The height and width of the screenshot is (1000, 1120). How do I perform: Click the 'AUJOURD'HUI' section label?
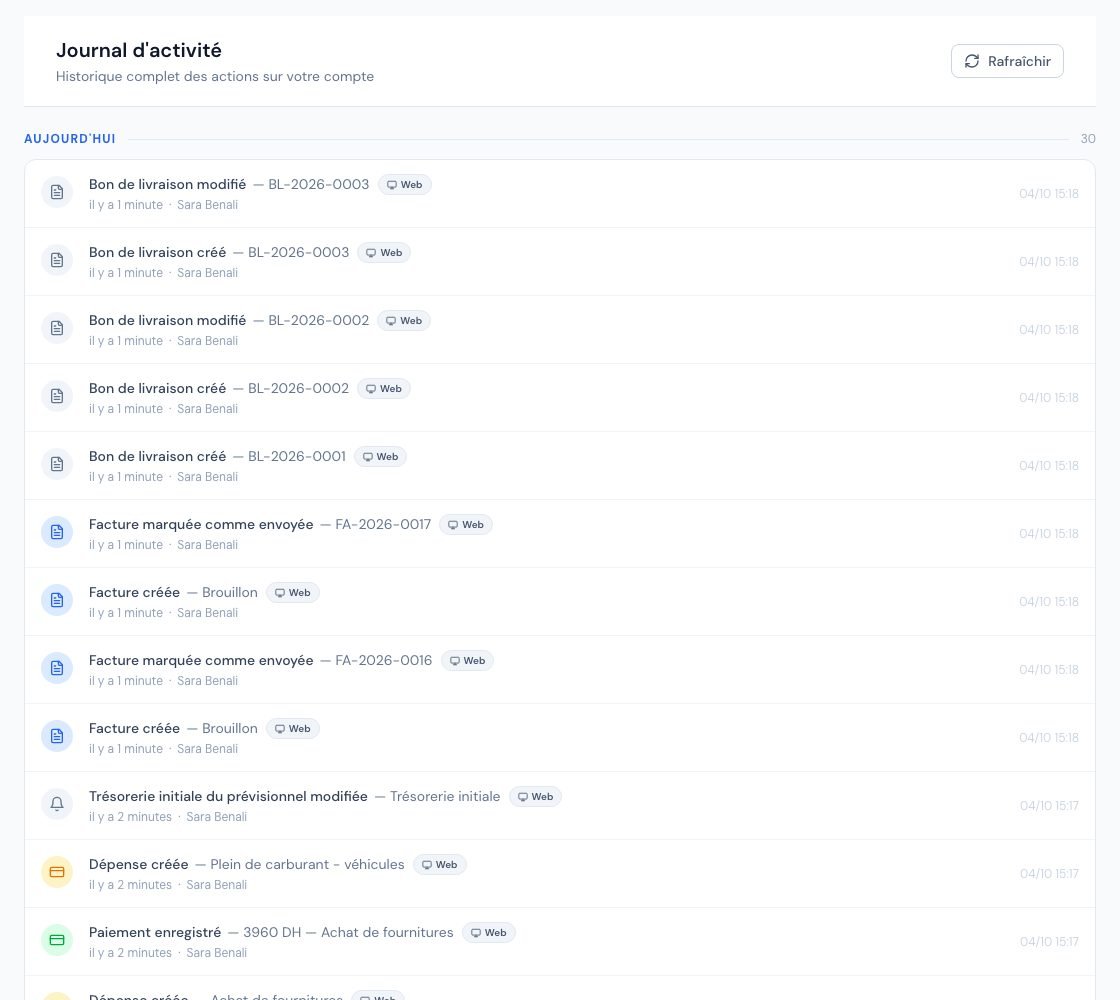(70, 139)
